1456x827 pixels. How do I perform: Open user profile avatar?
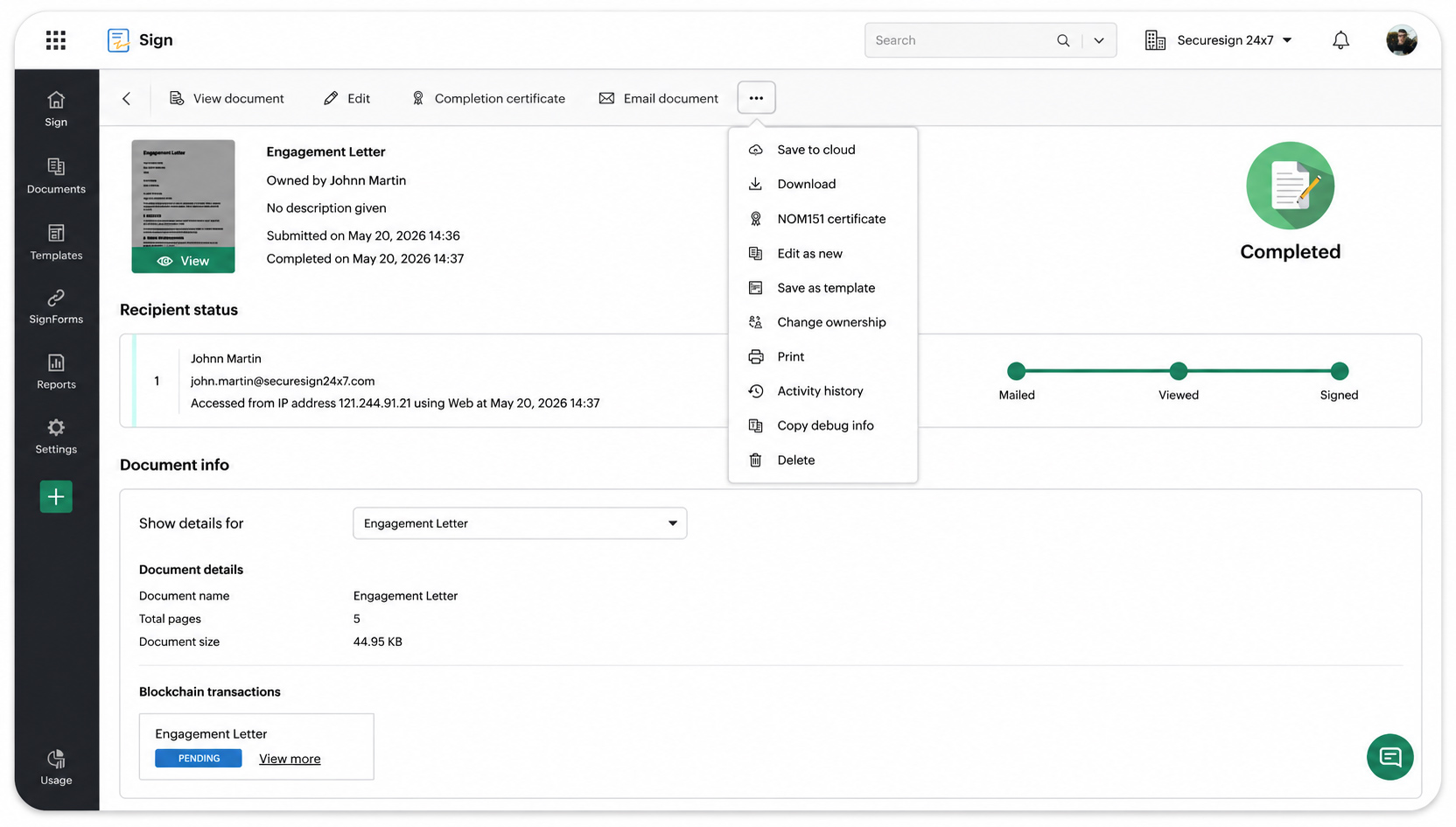(x=1402, y=40)
